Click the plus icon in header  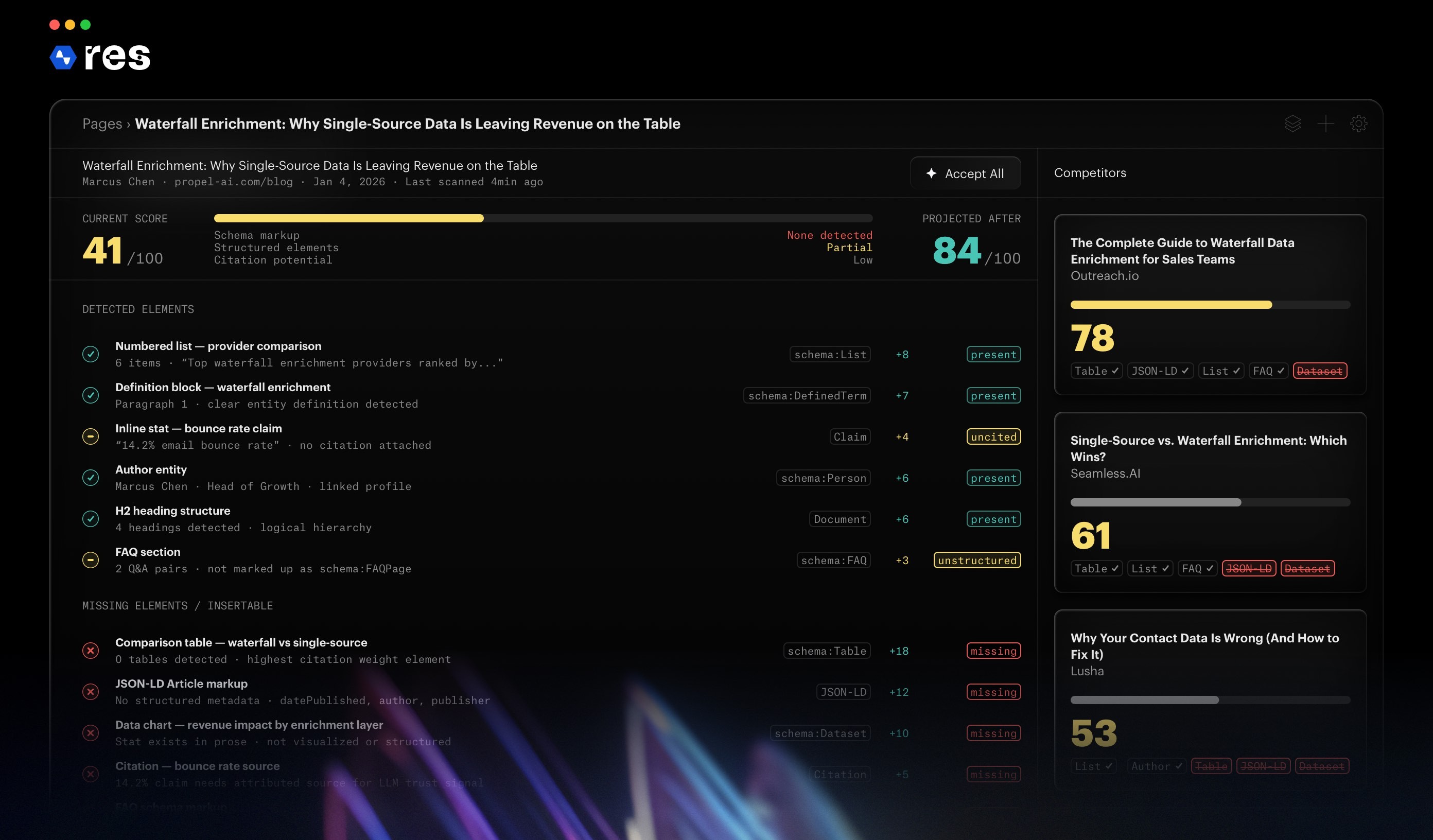point(1325,124)
